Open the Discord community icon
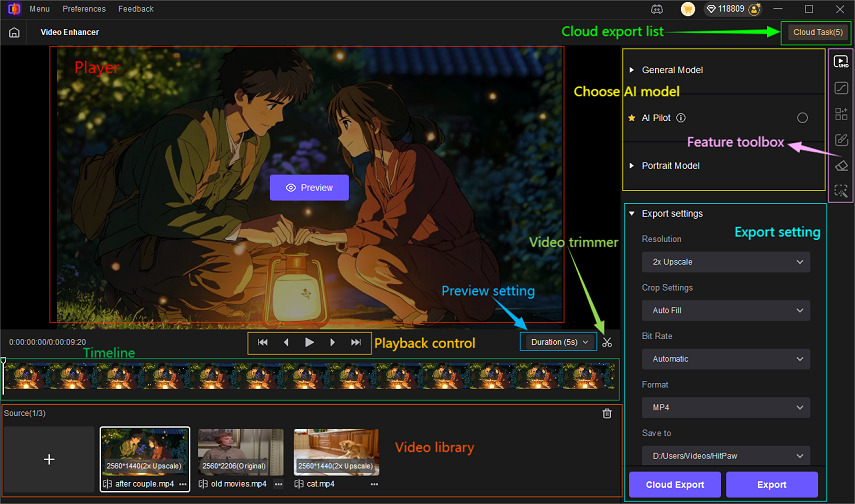855x504 pixels. pyautogui.click(x=657, y=9)
